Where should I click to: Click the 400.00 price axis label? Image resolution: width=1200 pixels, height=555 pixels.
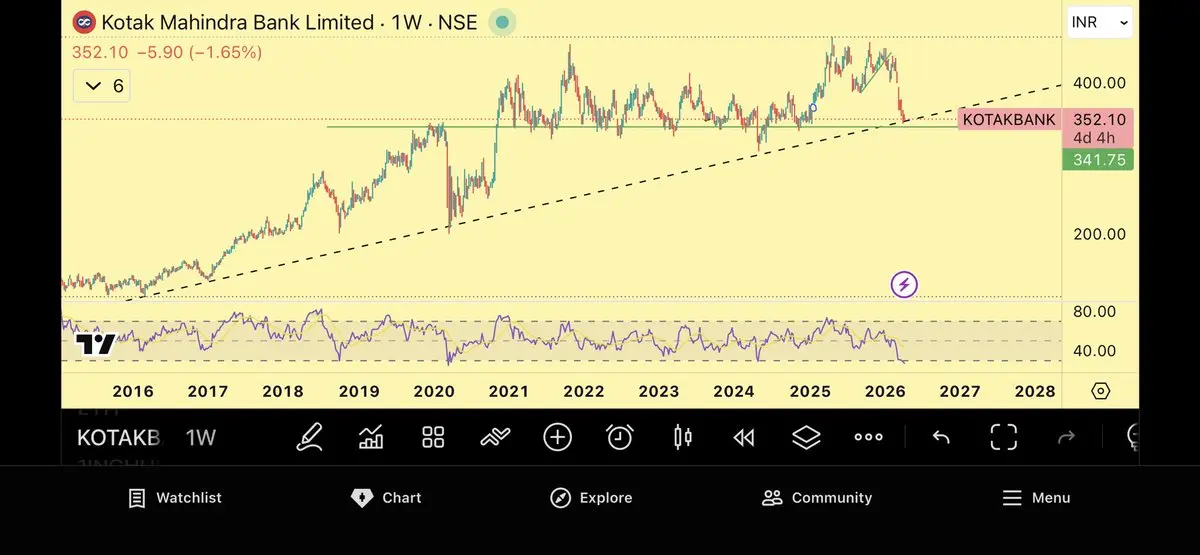[x=1098, y=83]
